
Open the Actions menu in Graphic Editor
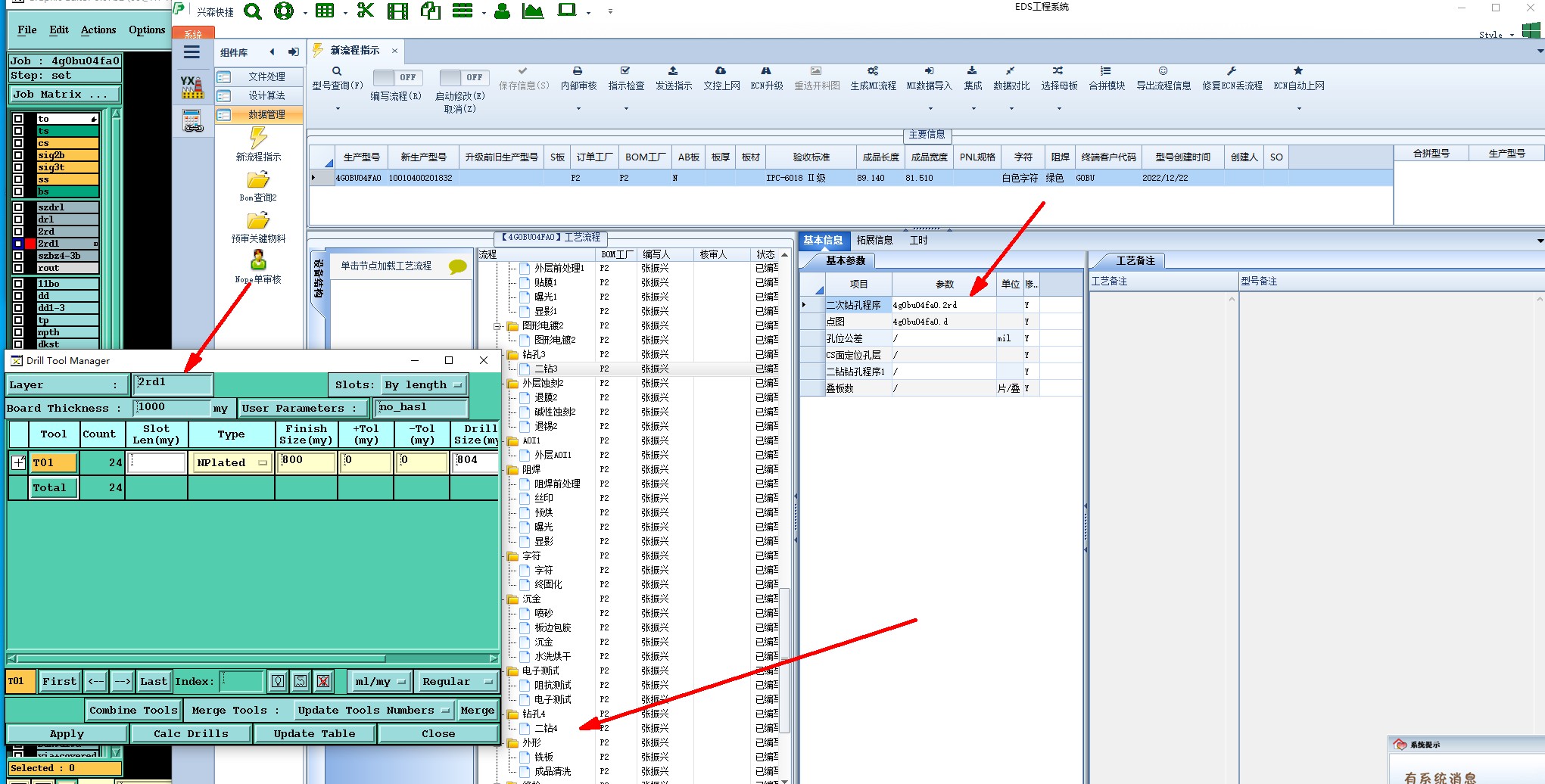point(98,30)
